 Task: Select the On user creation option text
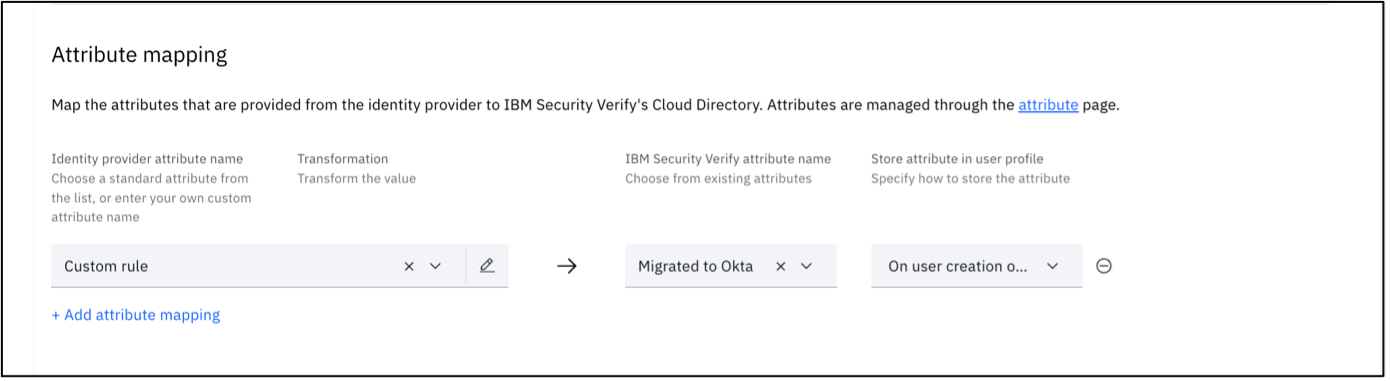coord(958,266)
